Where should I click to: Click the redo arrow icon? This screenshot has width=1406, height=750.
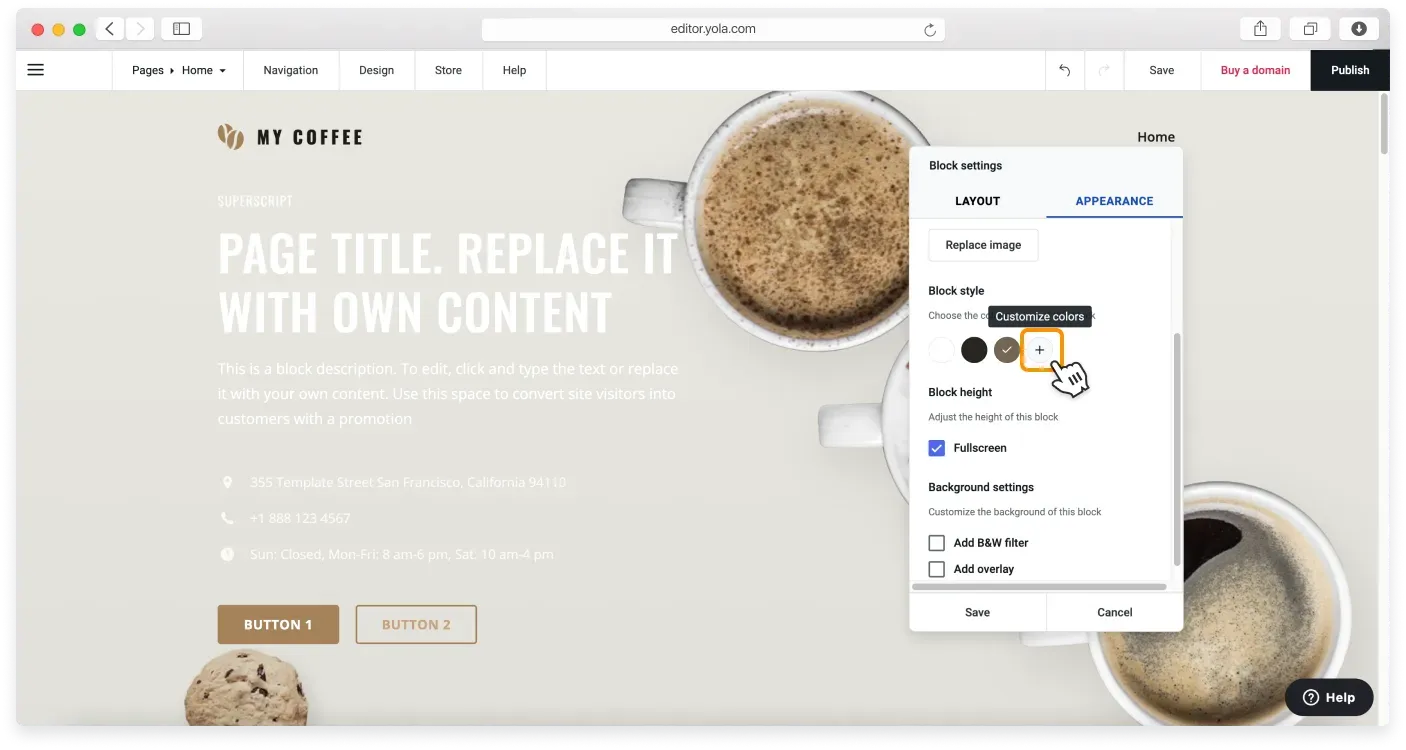pyautogui.click(x=1104, y=71)
